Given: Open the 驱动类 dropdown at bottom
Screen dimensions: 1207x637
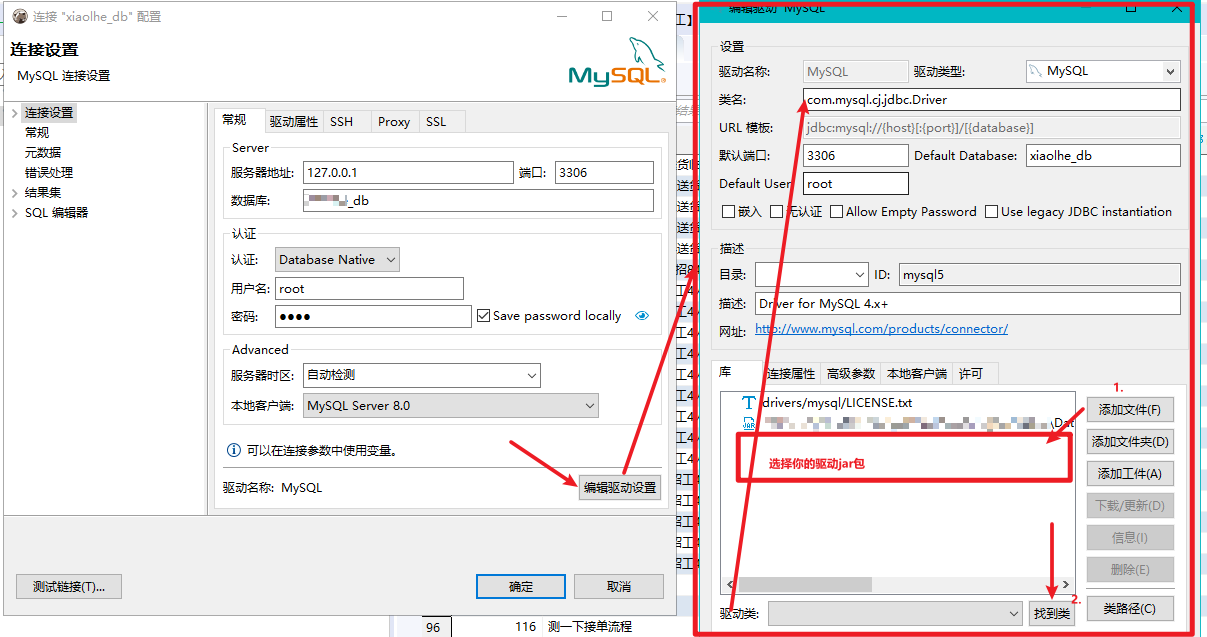Looking at the screenshot, I should click(895, 612).
